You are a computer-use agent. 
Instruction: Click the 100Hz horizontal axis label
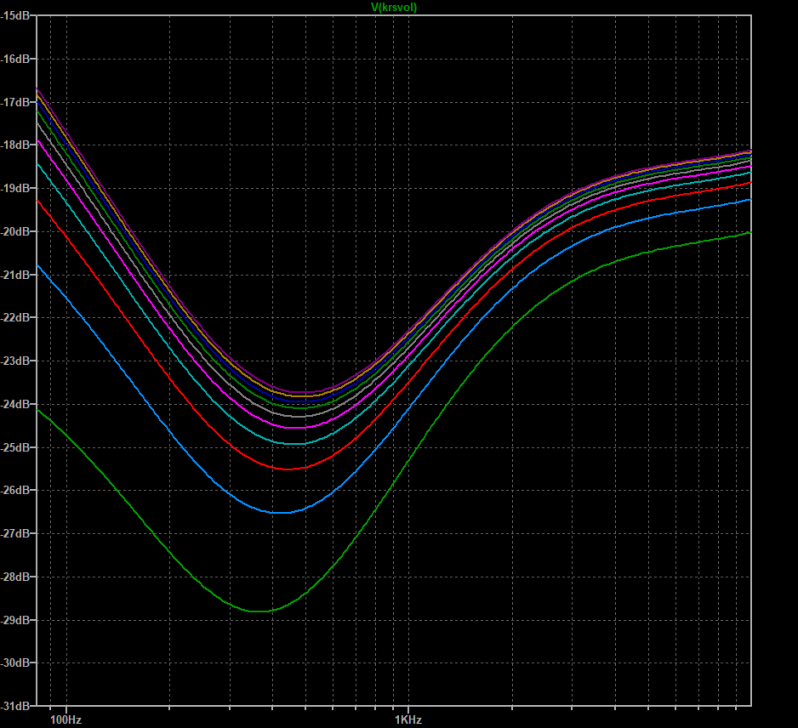(65, 719)
